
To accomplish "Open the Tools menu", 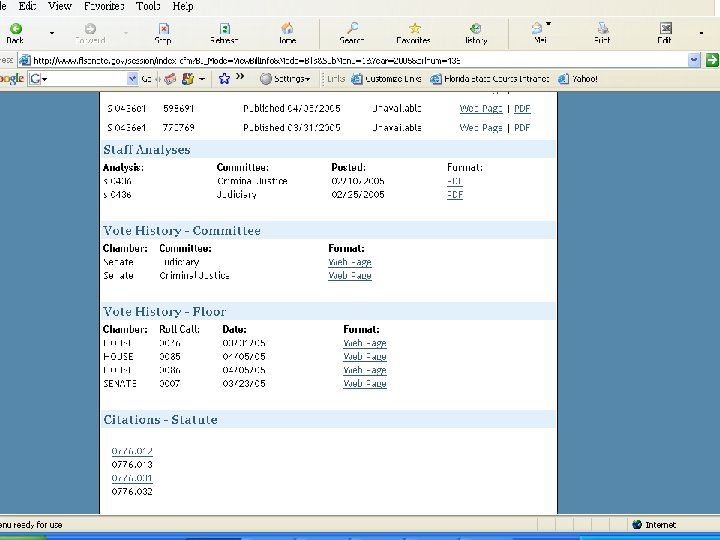I will click(147, 6).
